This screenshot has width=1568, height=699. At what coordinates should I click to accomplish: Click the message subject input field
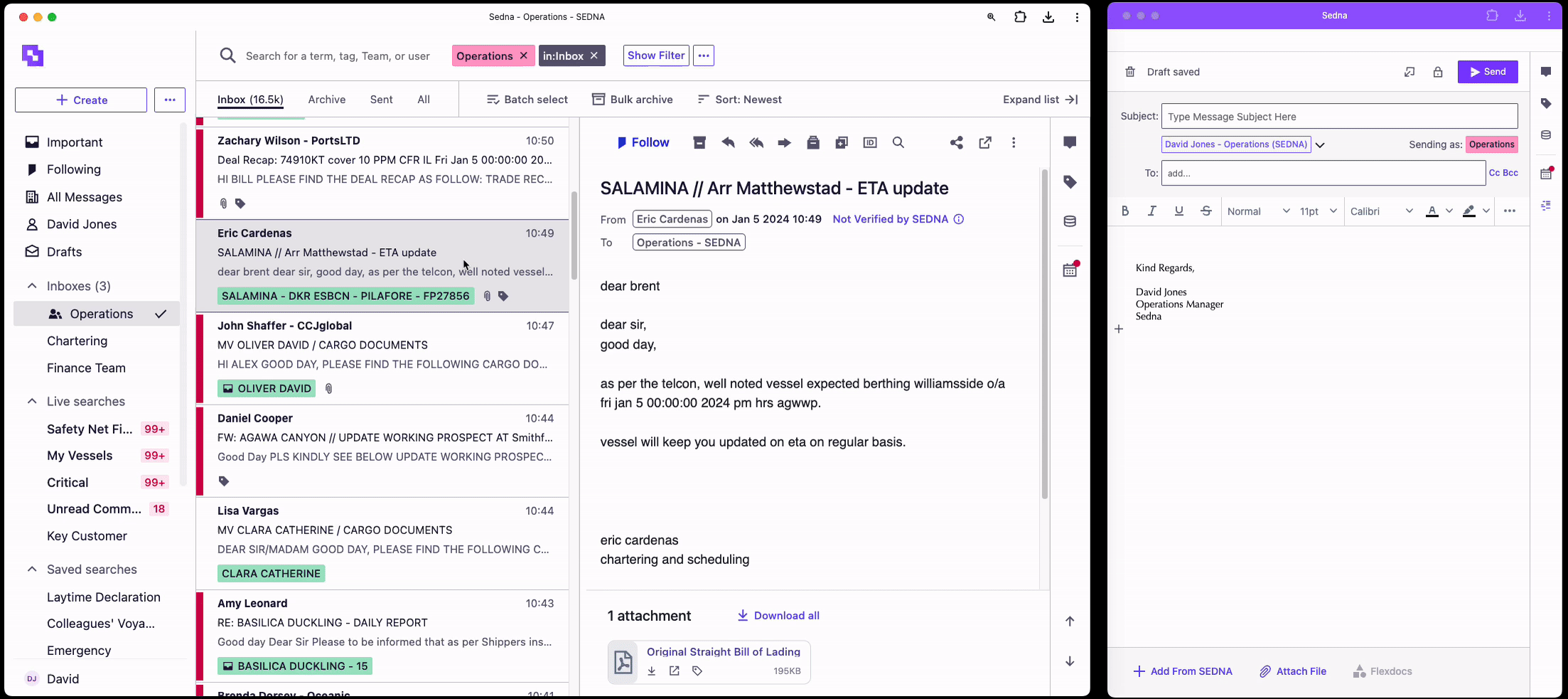point(1339,117)
